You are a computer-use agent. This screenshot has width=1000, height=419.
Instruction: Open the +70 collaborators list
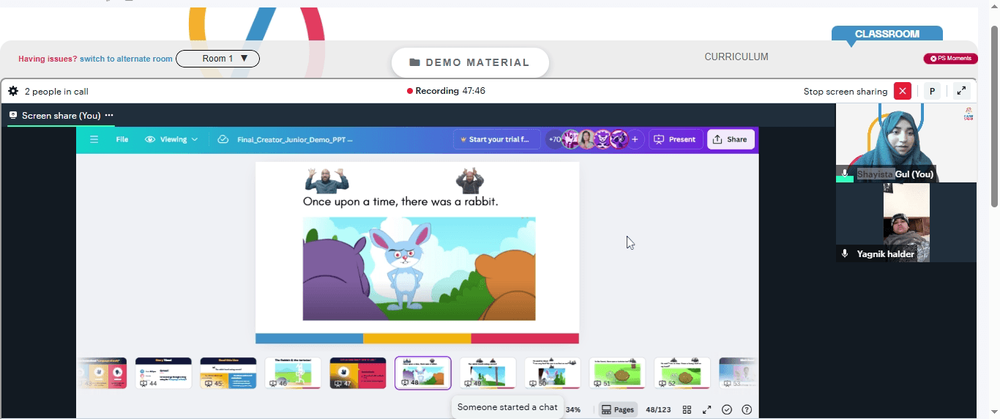click(555, 139)
